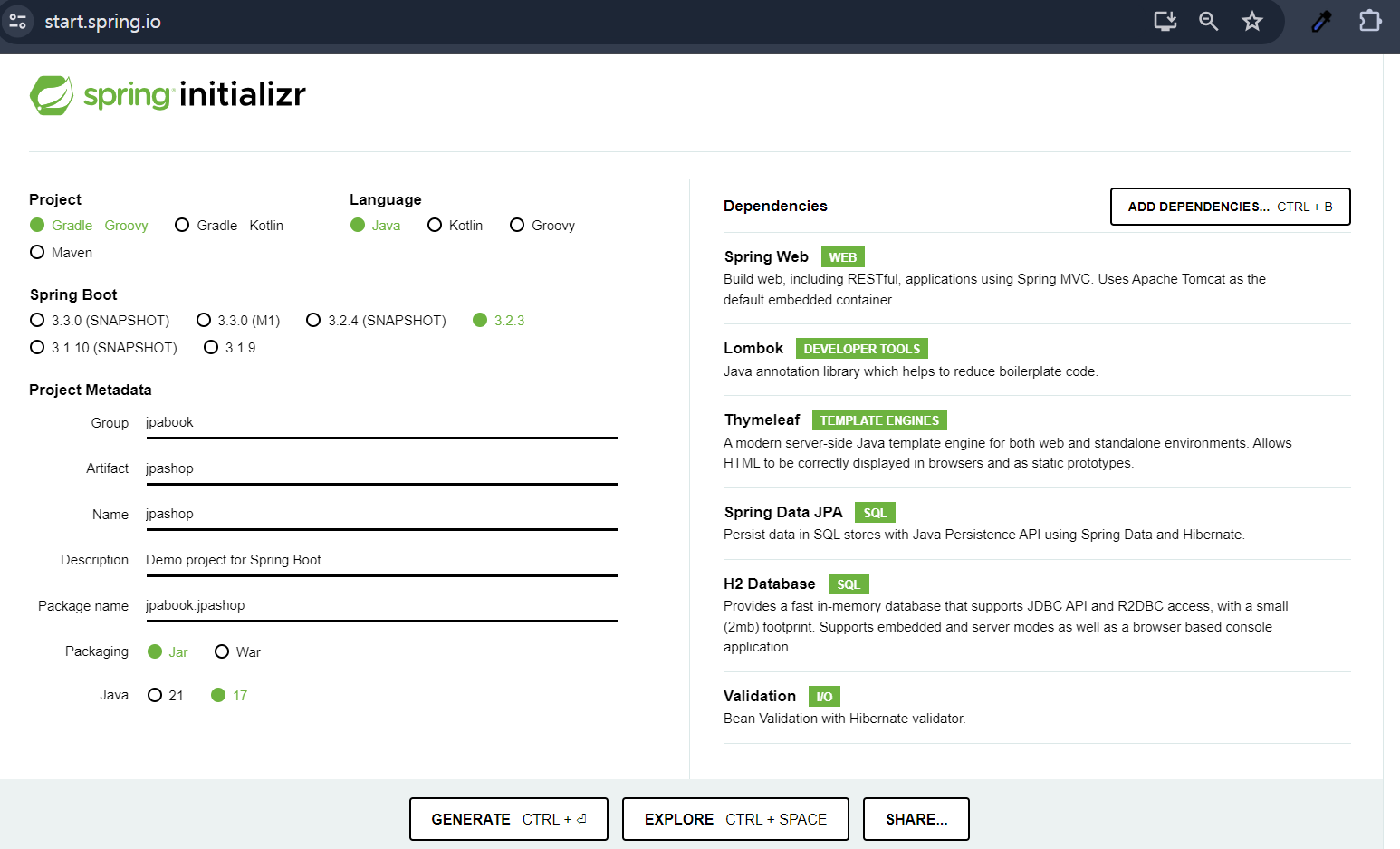The height and width of the screenshot is (849, 1400).
Task: Click the Name input field
Action: pos(381,515)
